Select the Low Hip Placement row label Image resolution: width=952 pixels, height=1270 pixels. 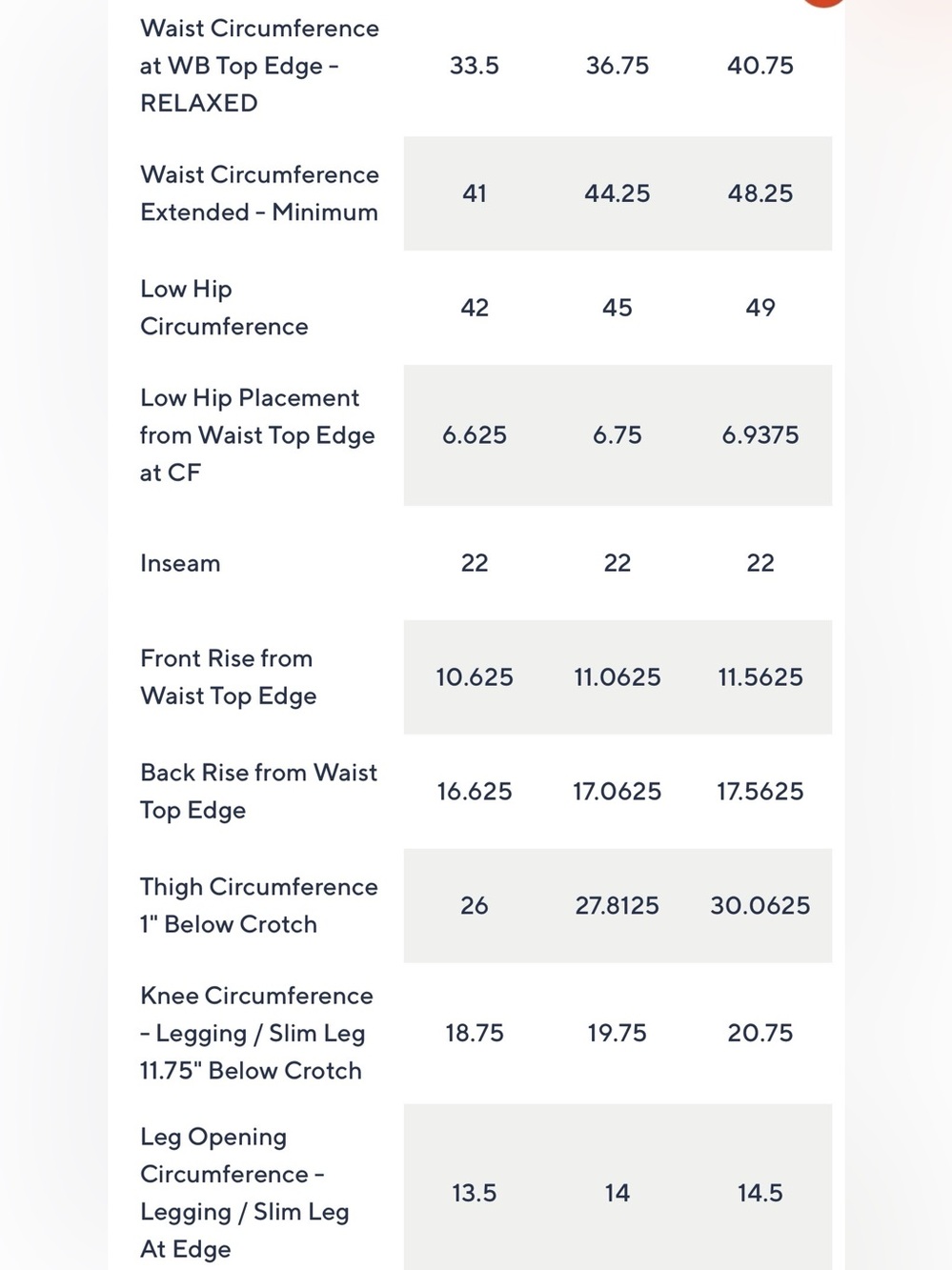click(257, 435)
